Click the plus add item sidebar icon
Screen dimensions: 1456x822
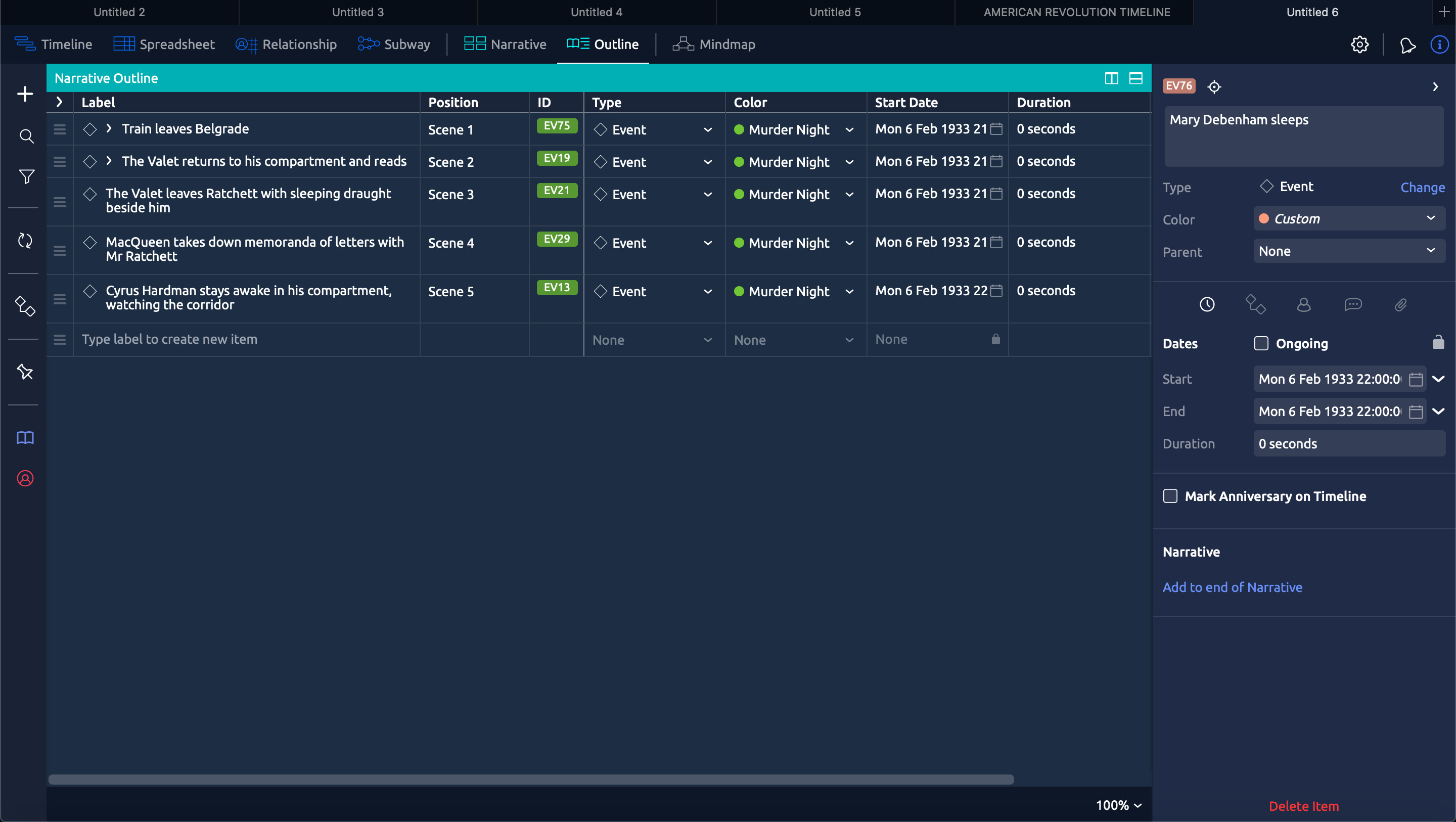(x=25, y=94)
